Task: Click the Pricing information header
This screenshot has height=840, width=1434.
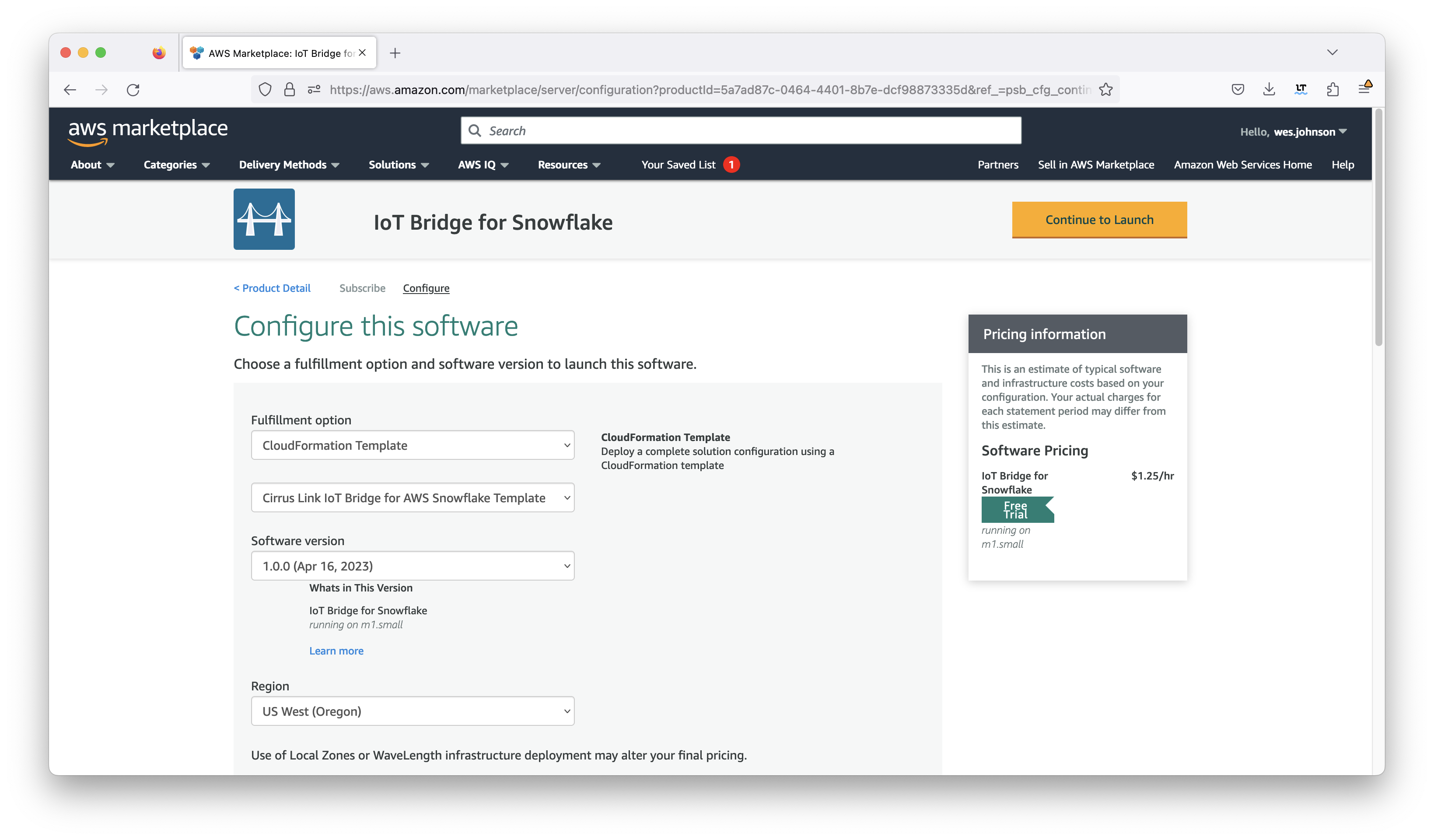Action: tap(1078, 334)
